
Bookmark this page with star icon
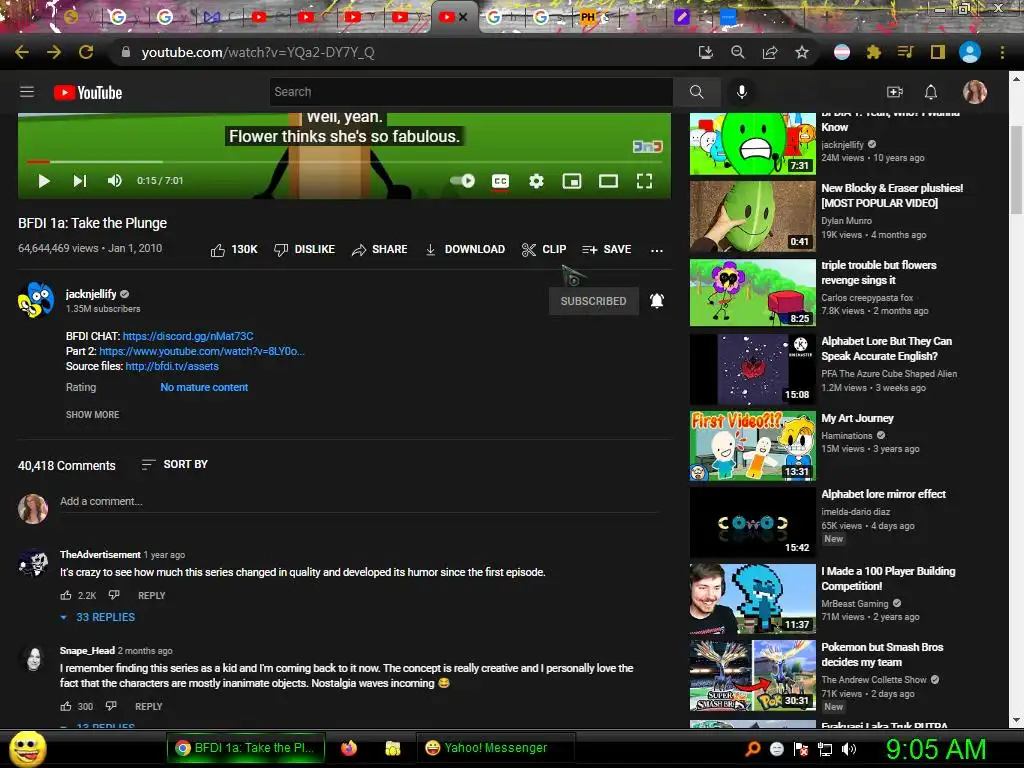[x=802, y=52]
